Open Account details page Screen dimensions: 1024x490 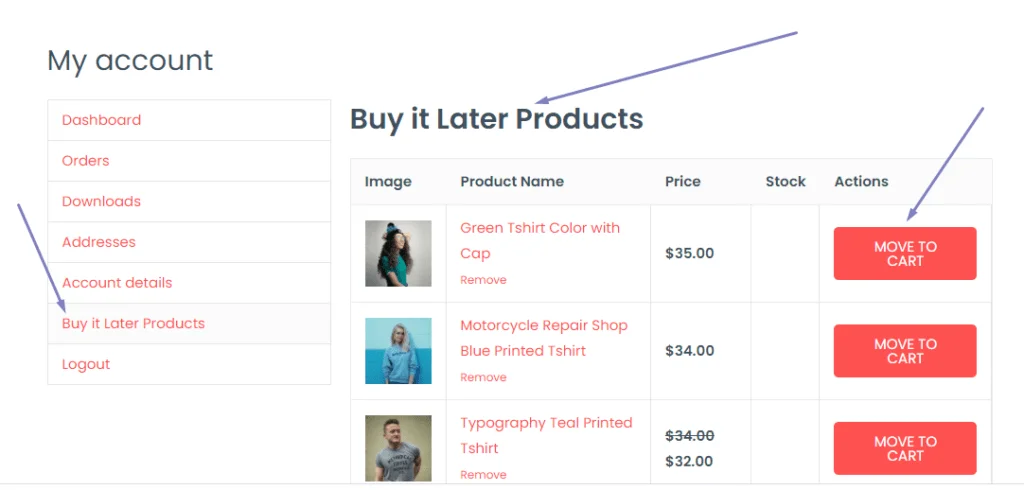click(x=117, y=283)
